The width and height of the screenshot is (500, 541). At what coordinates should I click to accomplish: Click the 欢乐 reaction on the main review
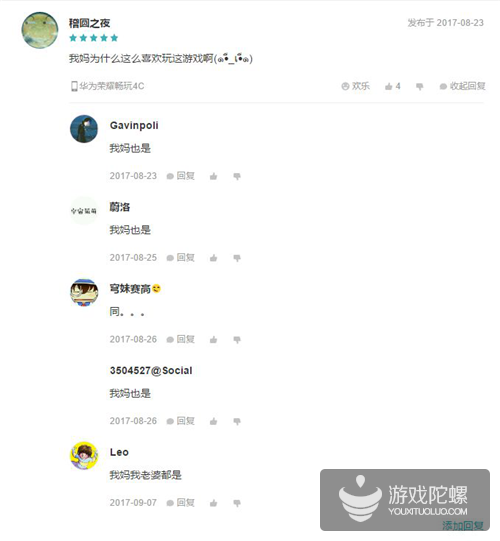[x=355, y=86]
